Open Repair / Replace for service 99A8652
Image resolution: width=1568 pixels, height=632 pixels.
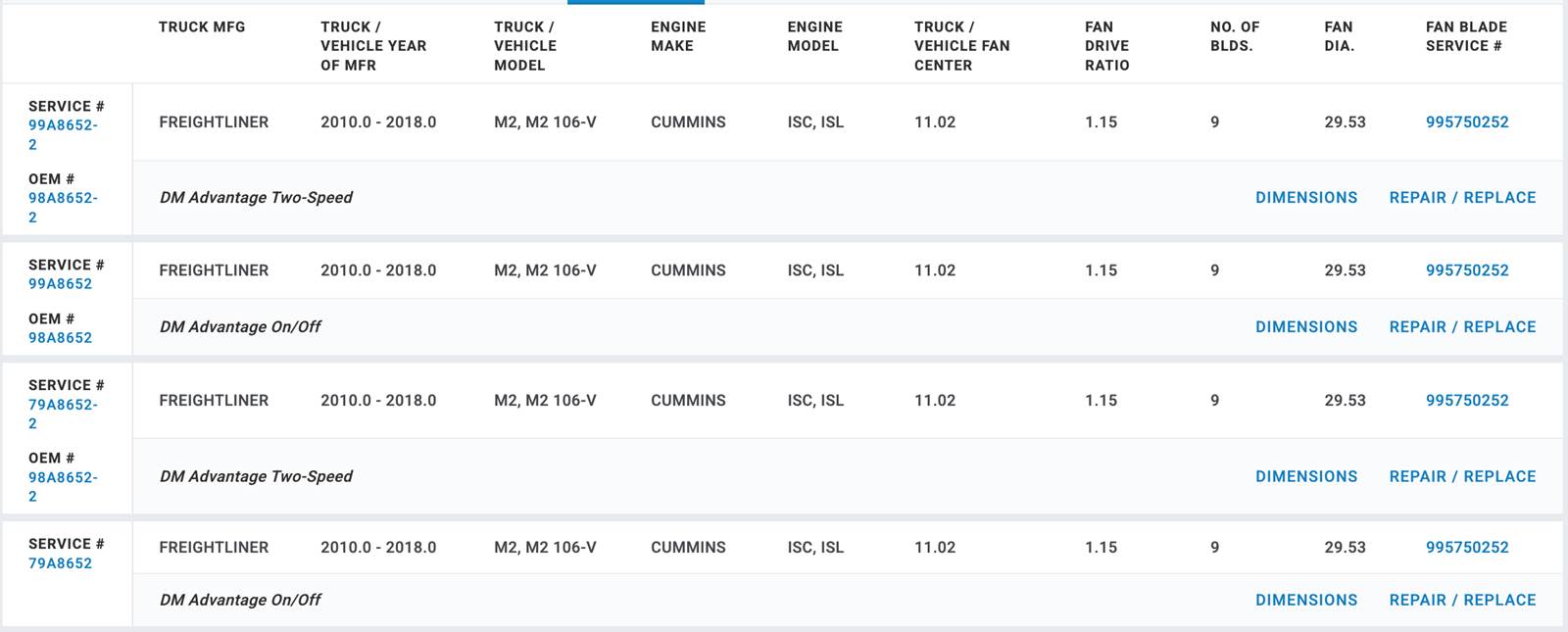click(1462, 327)
